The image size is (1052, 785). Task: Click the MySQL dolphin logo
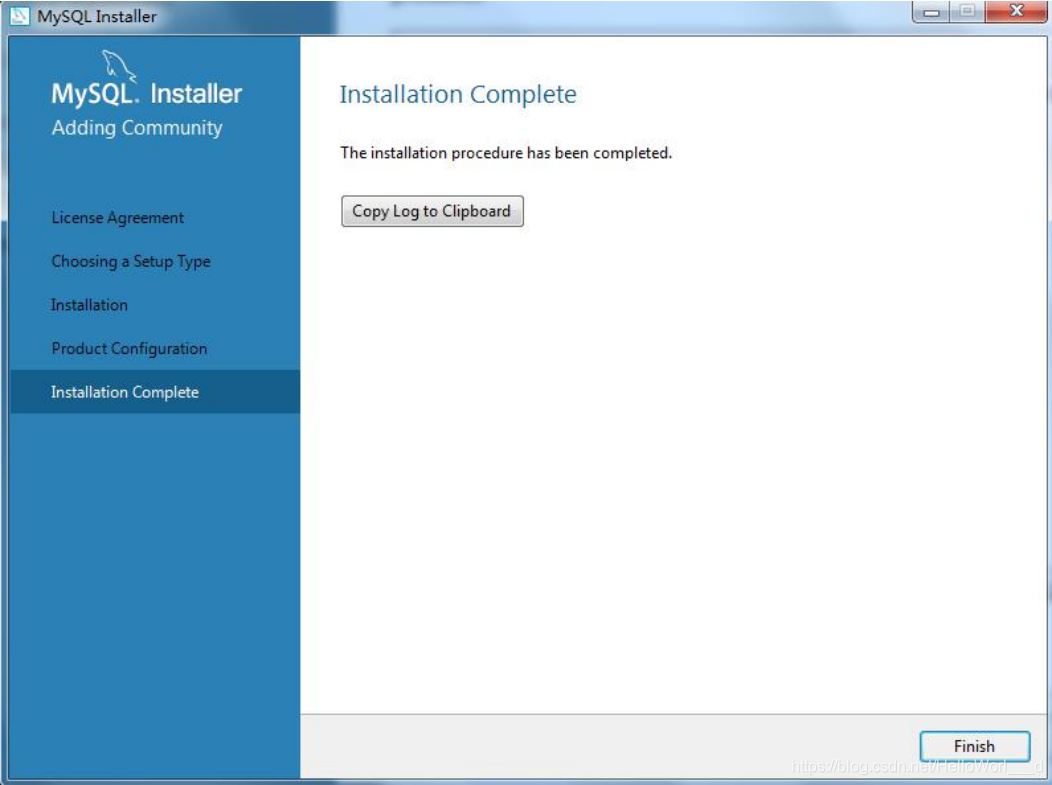coord(118,65)
